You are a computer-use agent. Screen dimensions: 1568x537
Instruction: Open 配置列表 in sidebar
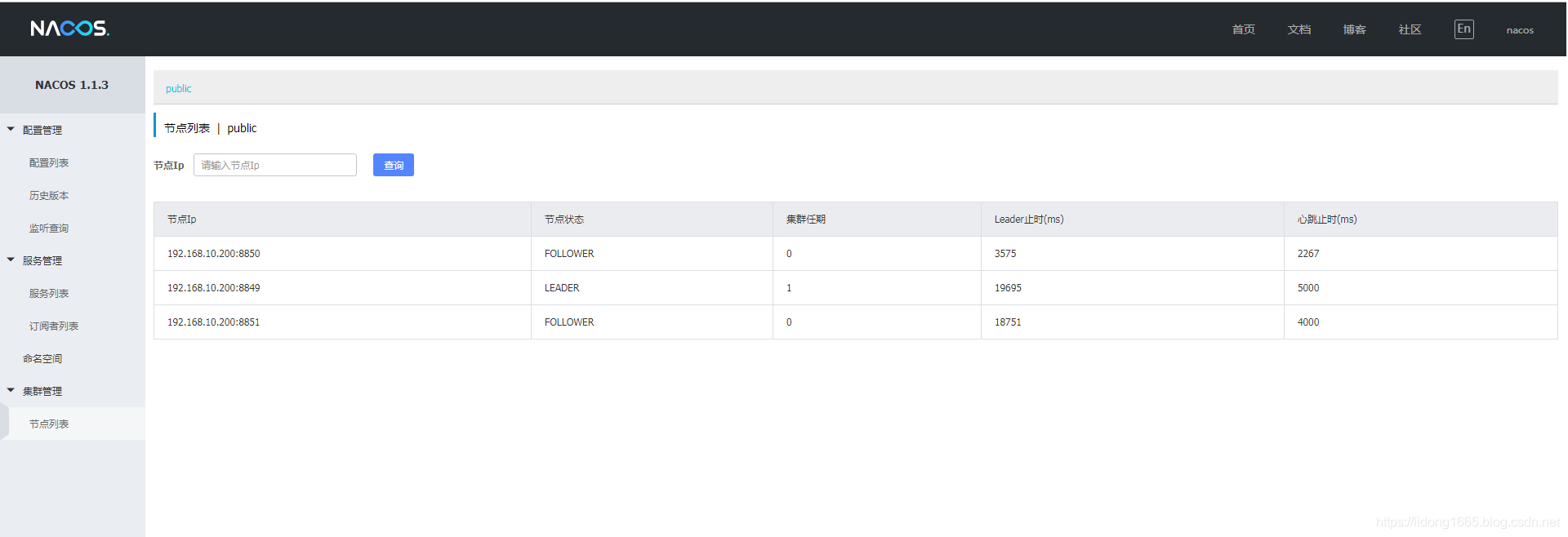tap(49, 162)
